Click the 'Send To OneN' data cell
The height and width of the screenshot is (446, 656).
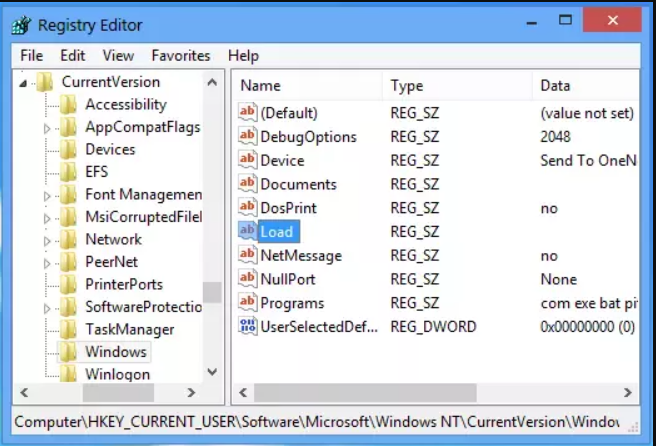click(x=588, y=160)
